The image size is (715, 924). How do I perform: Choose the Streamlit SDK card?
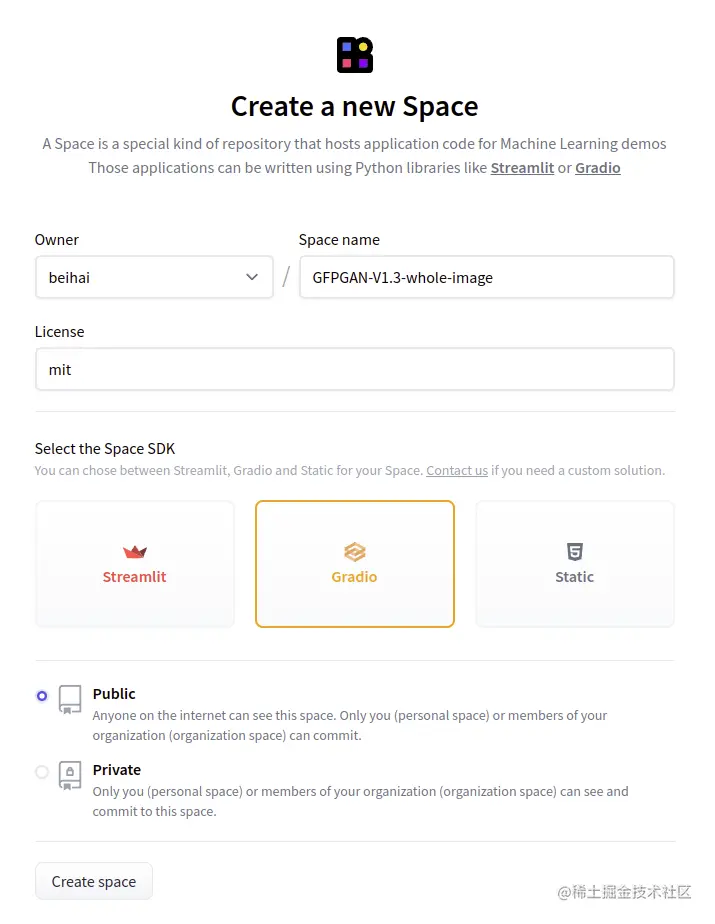coord(134,564)
